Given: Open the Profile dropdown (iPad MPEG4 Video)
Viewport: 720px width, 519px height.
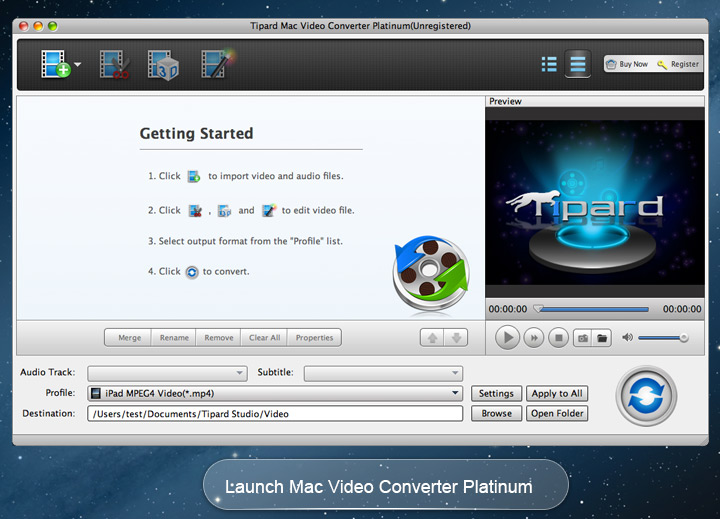Looking at the screenshot, I should pos(275,393).
